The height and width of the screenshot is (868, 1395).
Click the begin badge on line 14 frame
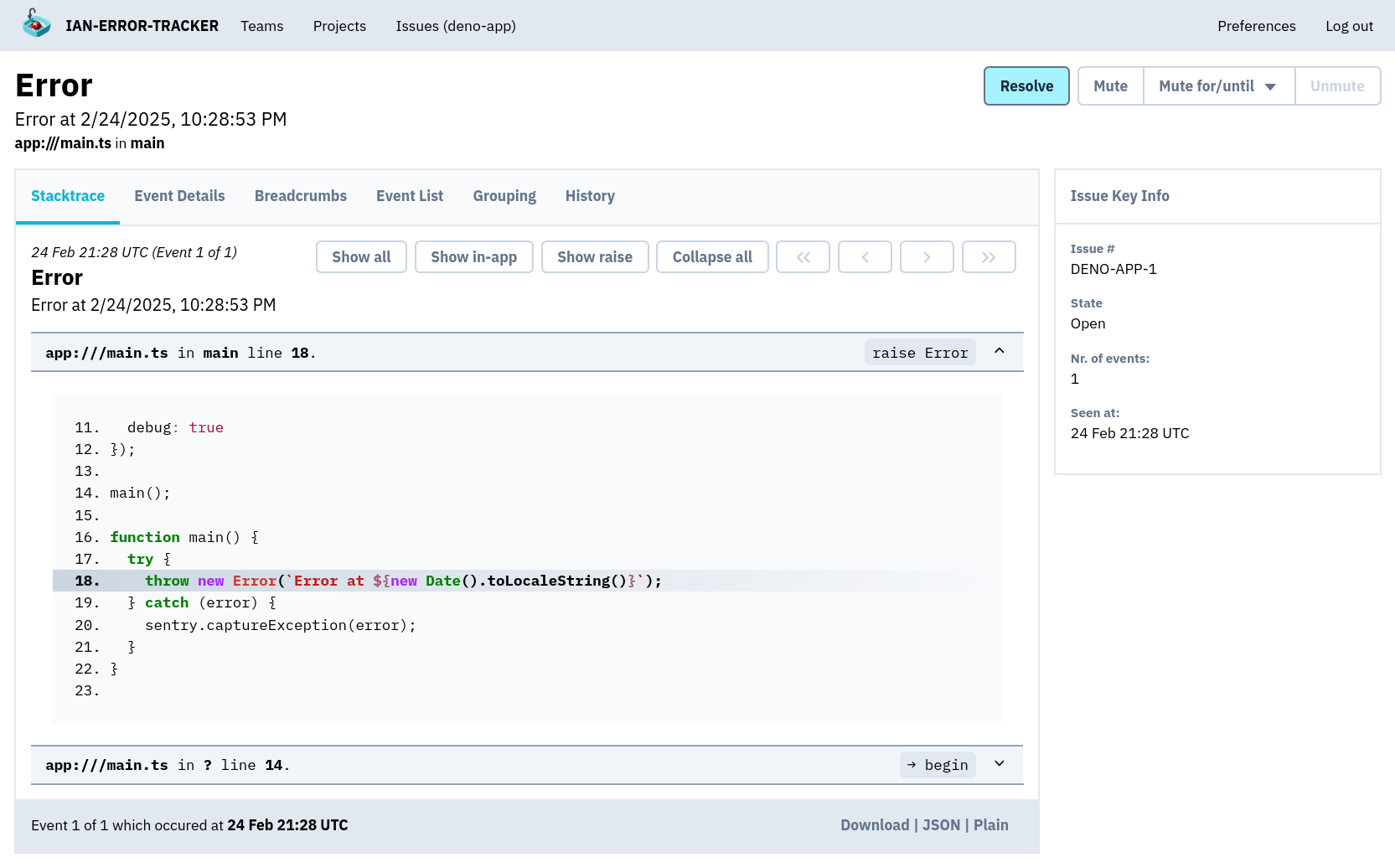point(938,765)
